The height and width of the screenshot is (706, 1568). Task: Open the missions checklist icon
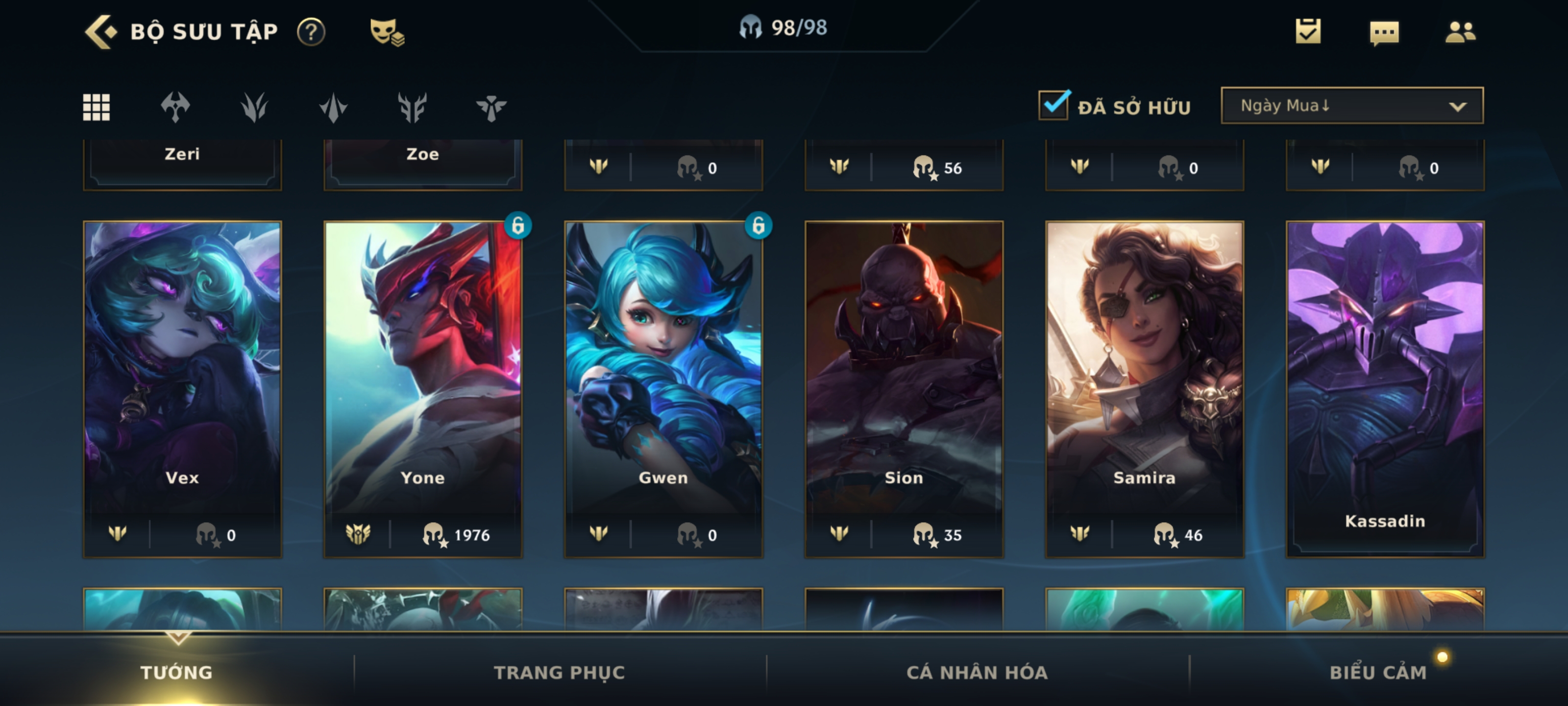(1308, 31)
